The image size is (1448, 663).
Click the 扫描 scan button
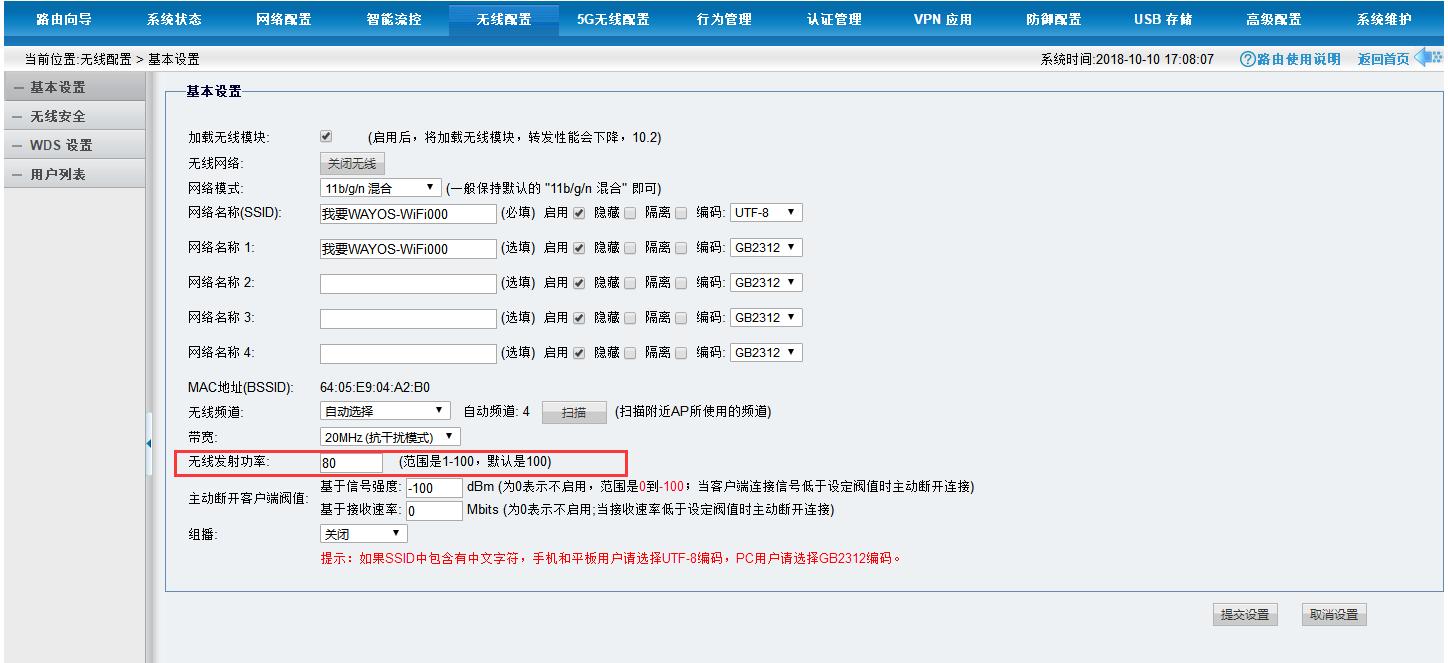[573, 410]
